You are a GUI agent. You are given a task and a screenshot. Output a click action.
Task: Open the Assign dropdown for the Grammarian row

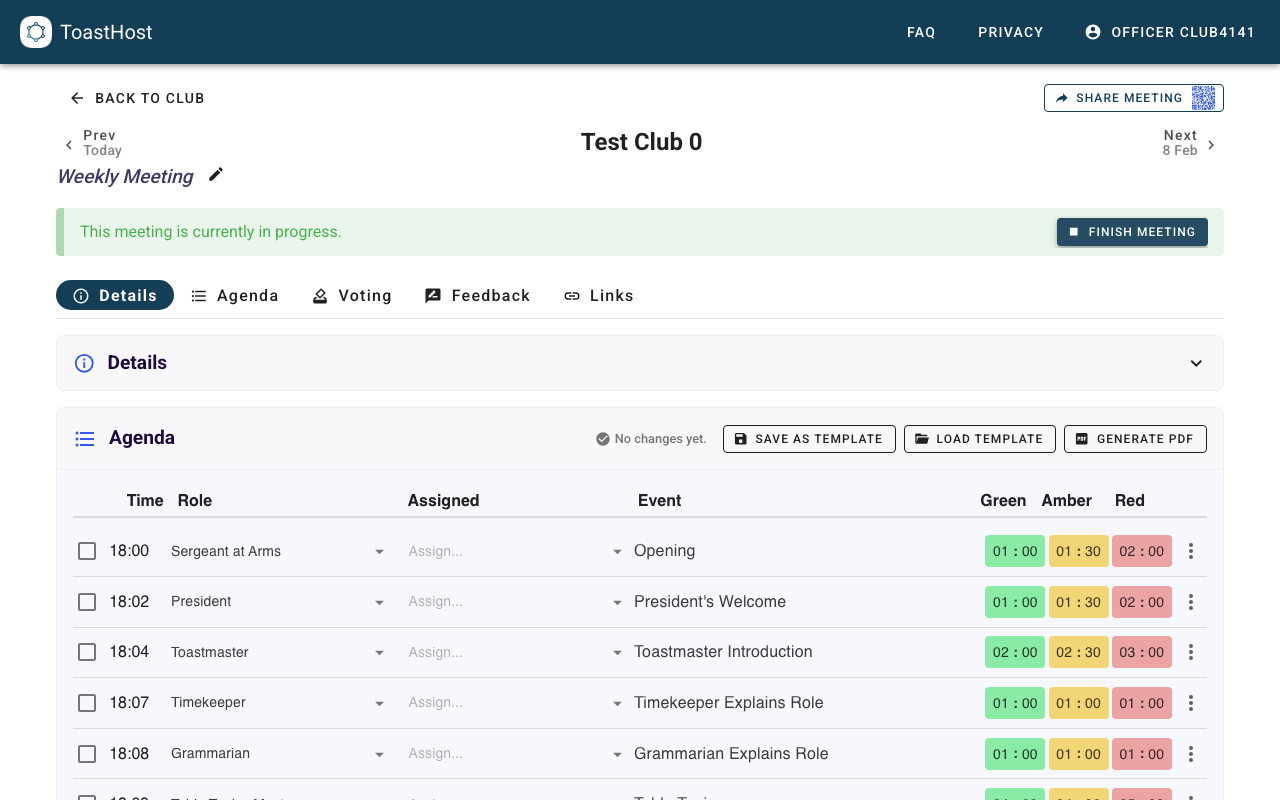pos(617,754)
